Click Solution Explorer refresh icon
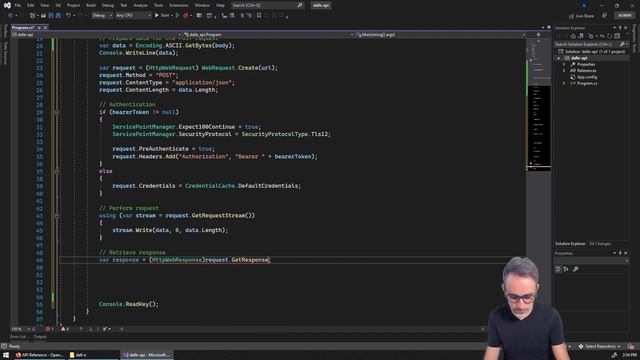 [x=609, y=36]
